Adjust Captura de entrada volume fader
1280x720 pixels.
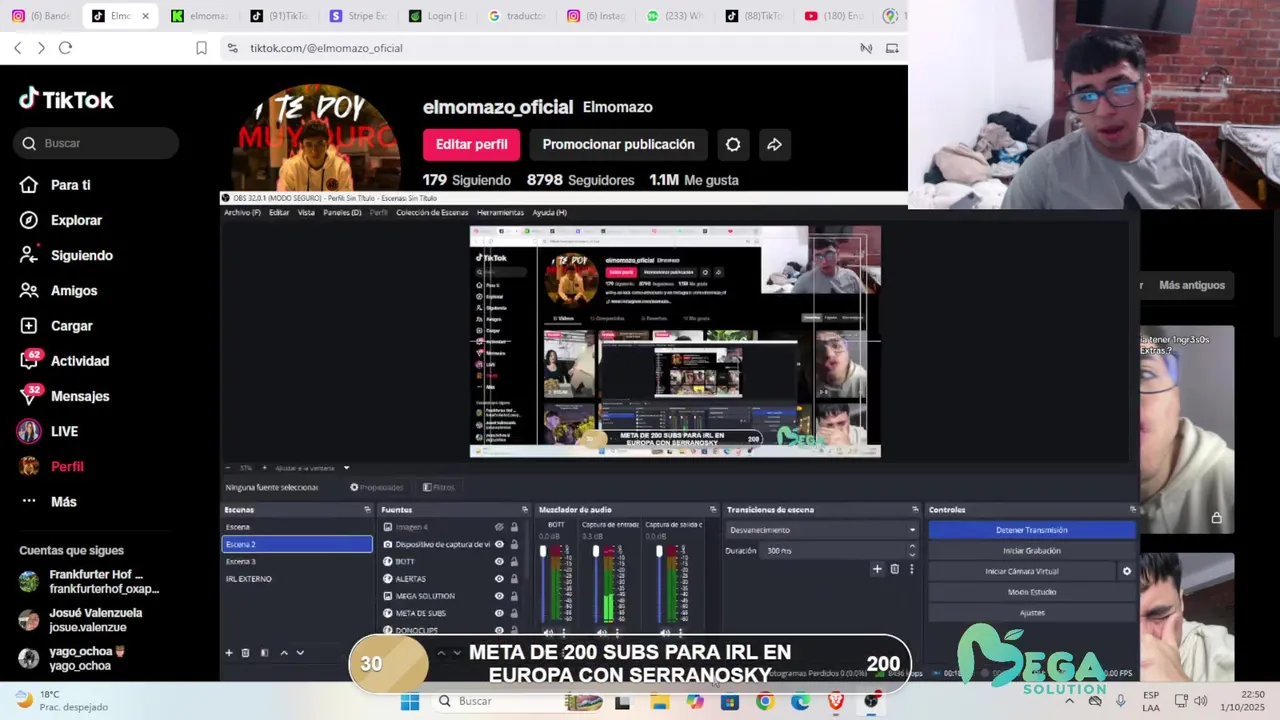coord(596,552)
